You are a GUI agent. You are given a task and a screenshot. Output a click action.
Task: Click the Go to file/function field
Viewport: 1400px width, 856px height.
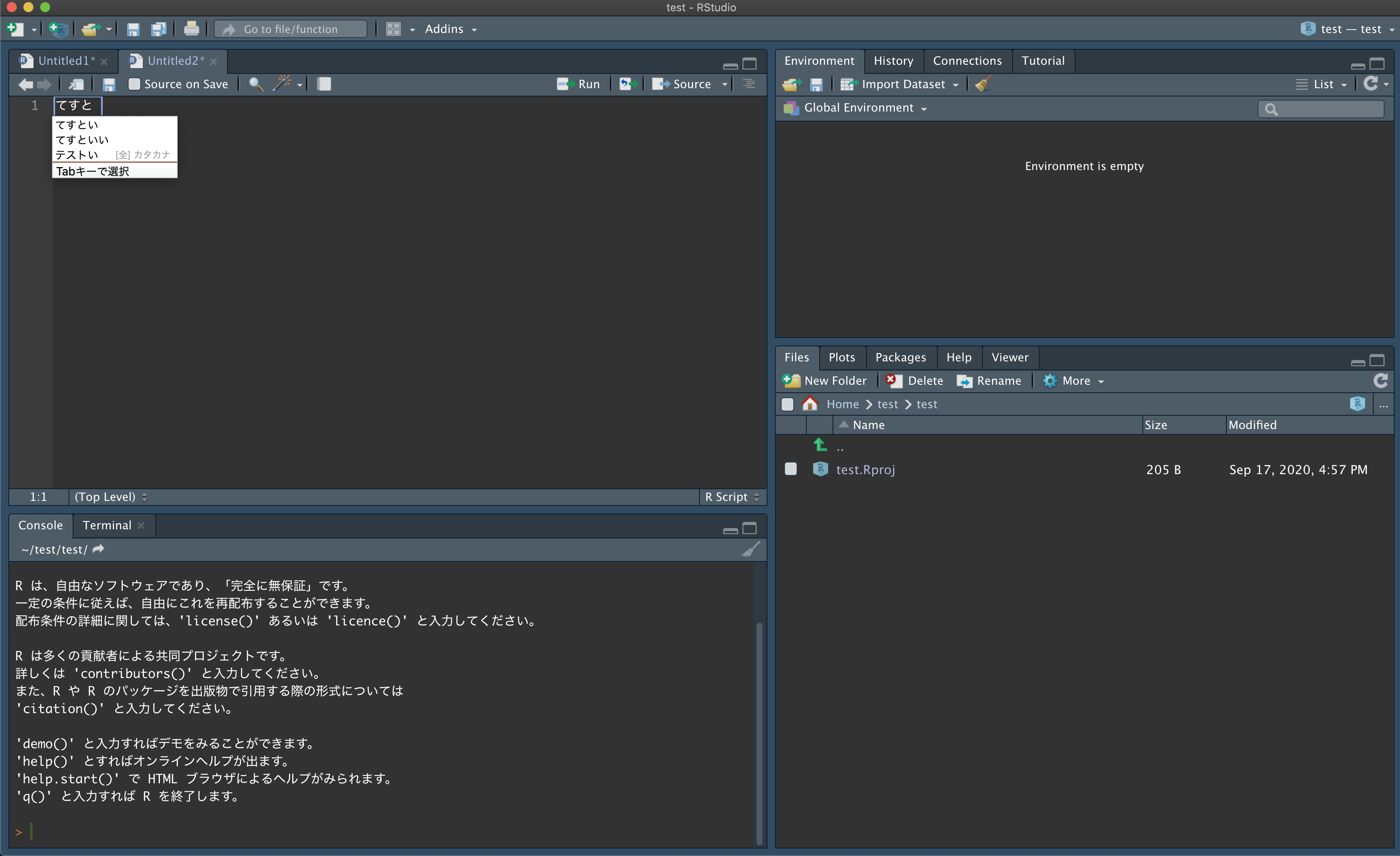pyautogui.click(x=291, y=29)
